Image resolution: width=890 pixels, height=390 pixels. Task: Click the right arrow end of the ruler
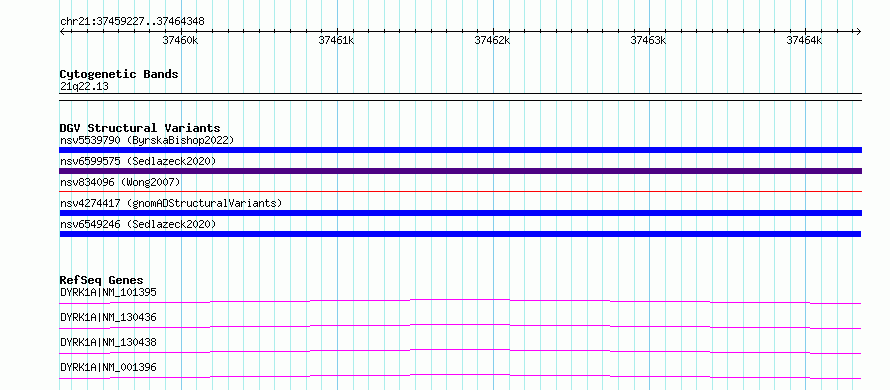pyautogui.click(x=859, y=31)
